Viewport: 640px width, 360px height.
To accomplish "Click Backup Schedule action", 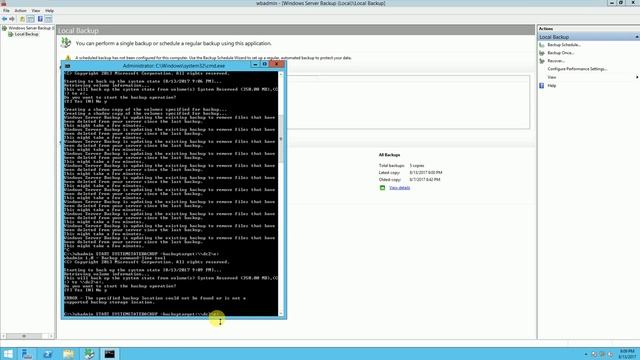I will (564, 45).
